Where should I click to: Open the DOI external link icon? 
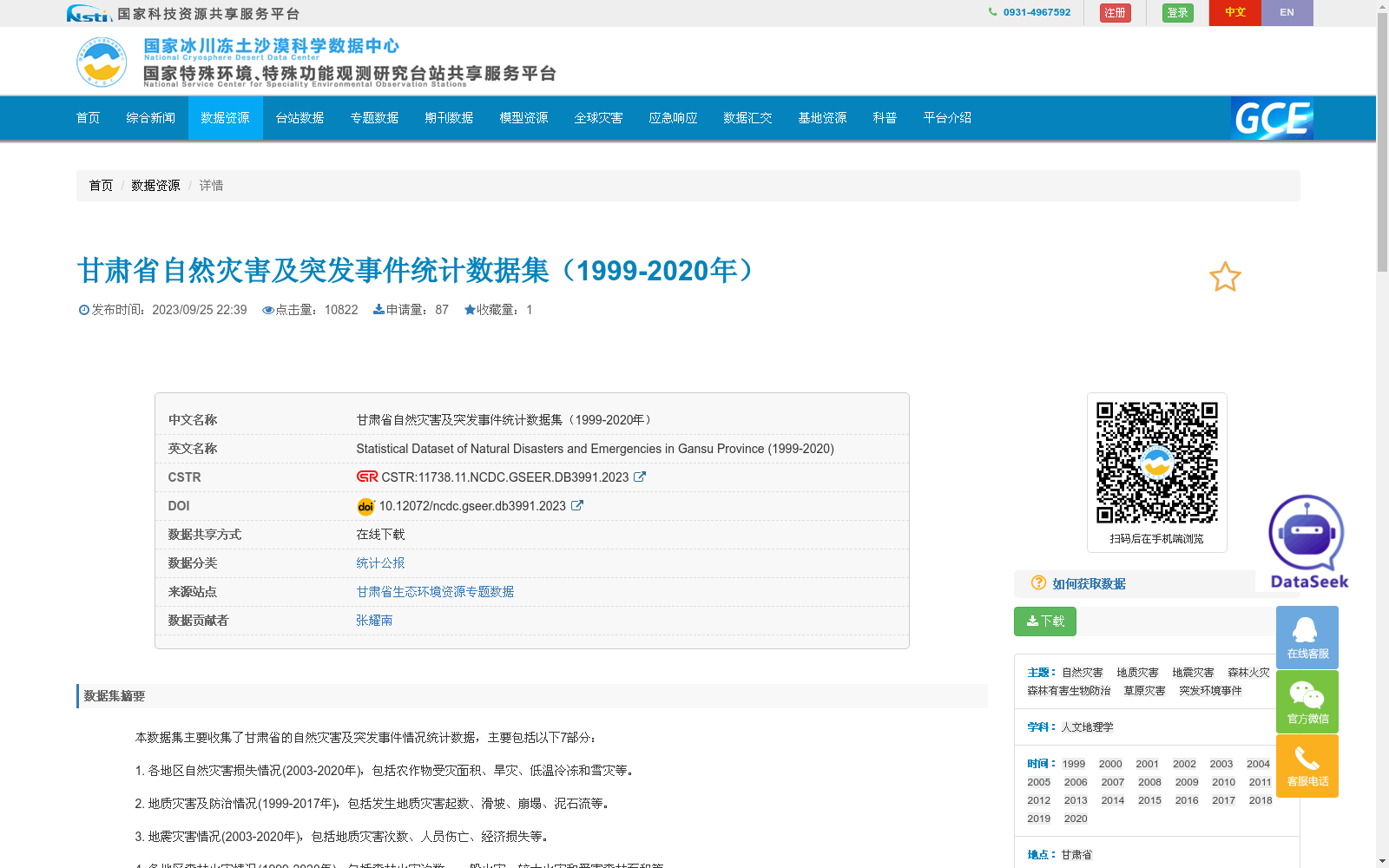(577, 505)
